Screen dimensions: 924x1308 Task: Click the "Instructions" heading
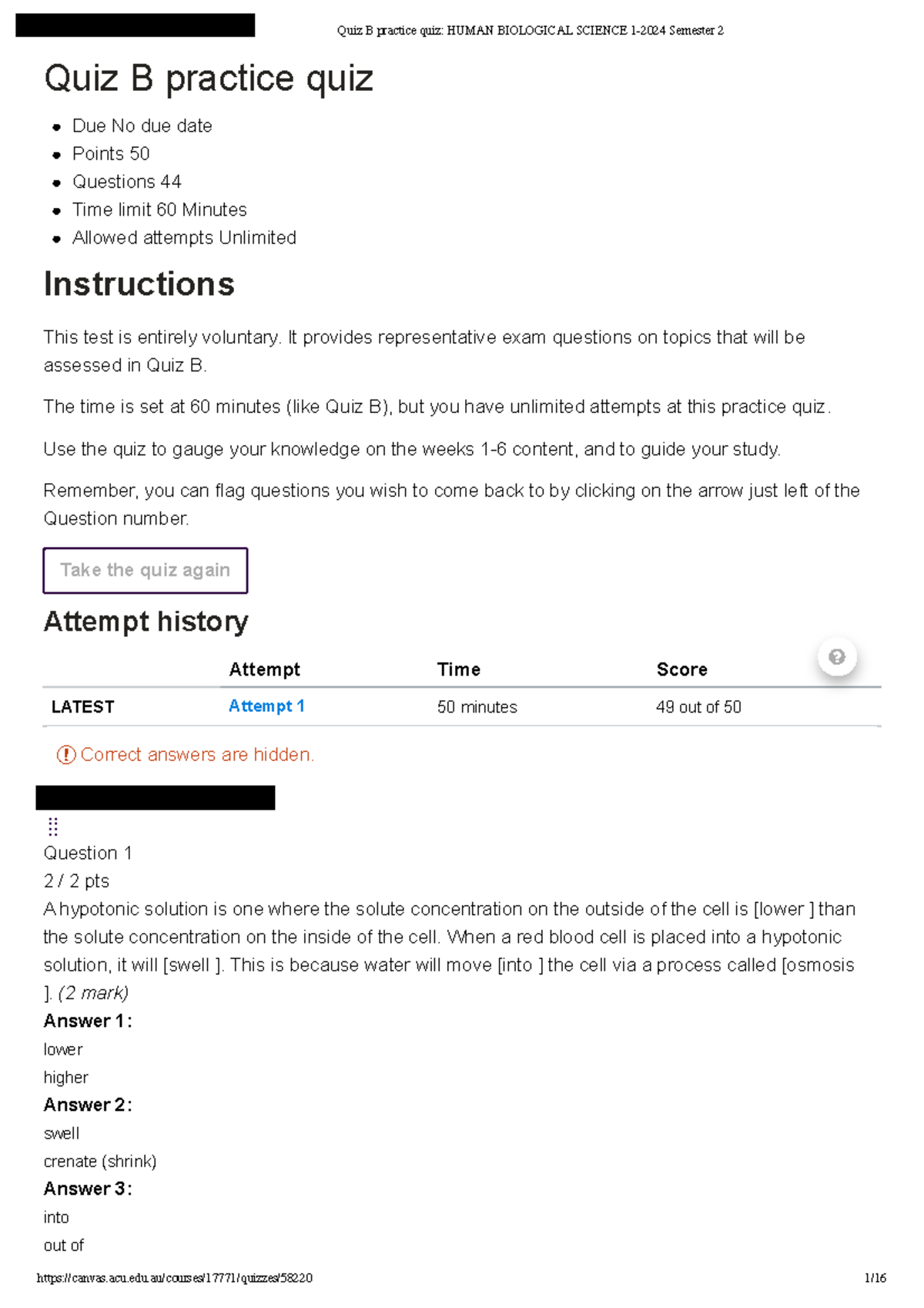tap(140, 284)
